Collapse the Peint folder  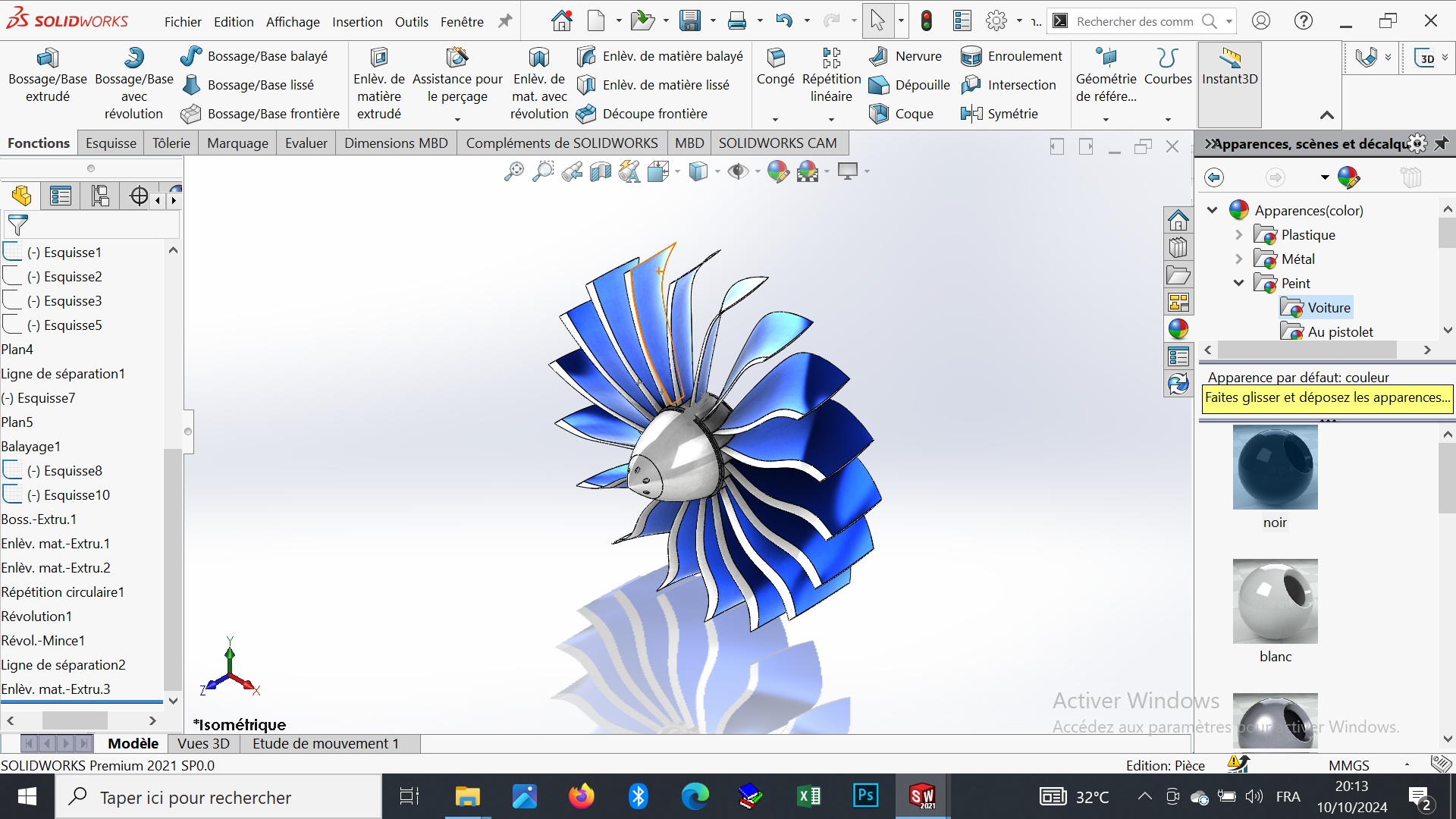point(1238,284)
